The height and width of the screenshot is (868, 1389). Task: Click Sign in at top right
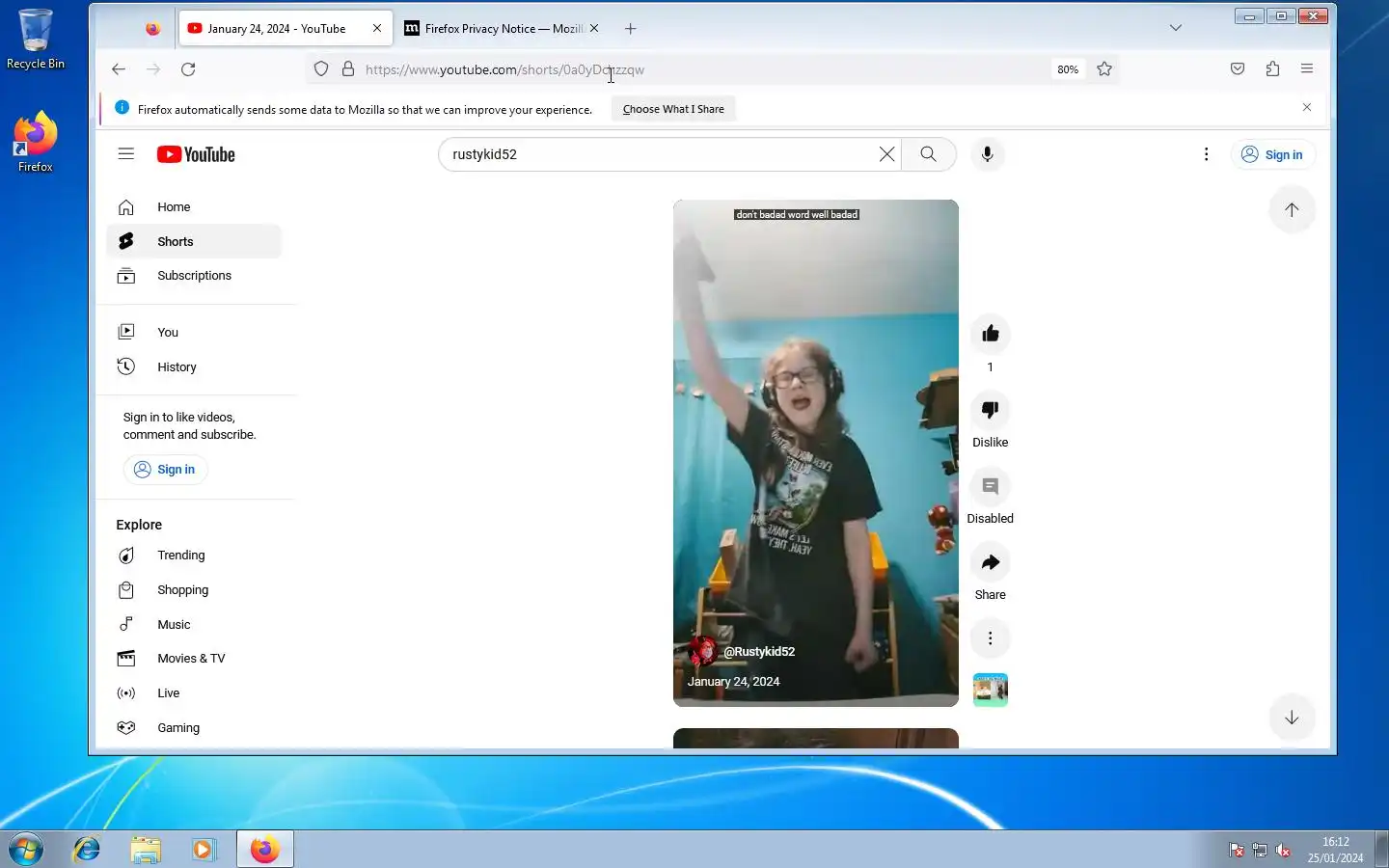click(1272, 154)
